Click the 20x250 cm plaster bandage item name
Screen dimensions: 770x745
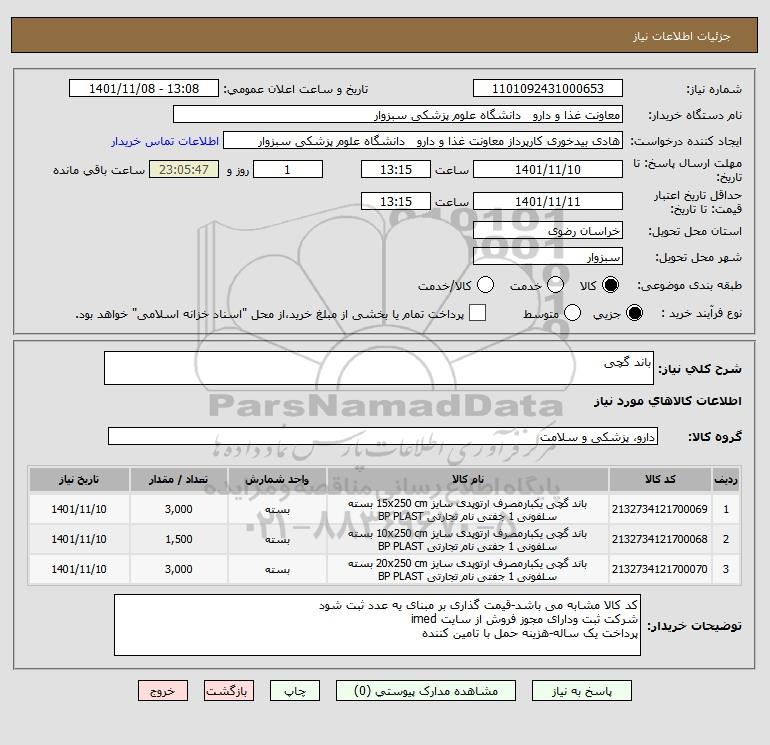pyautogui.click(x=468, y=570)
